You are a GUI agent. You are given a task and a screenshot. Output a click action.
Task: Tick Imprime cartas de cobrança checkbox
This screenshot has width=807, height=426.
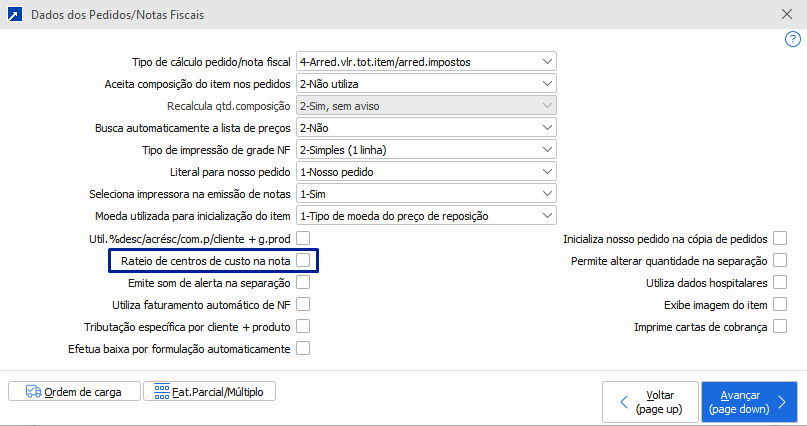pyautogui.click(x=780, y=327)
